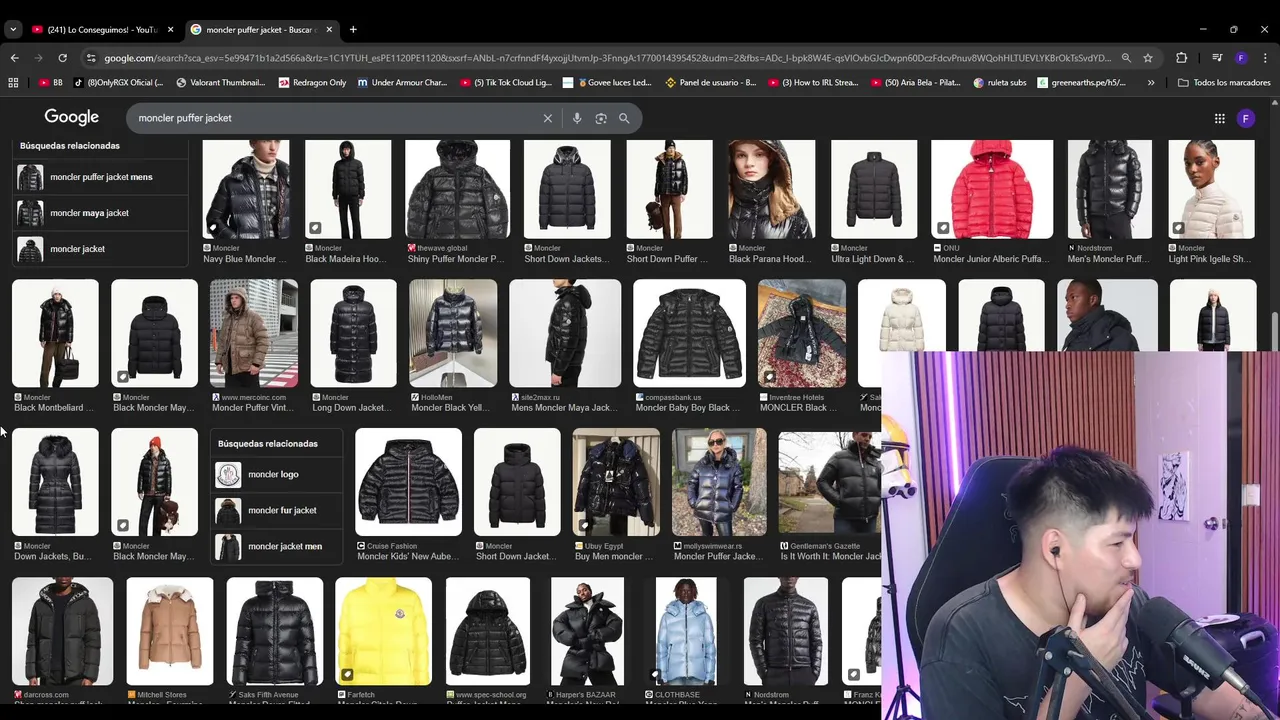Open the media control icon in toolbar

click(x=1217, y=58)
